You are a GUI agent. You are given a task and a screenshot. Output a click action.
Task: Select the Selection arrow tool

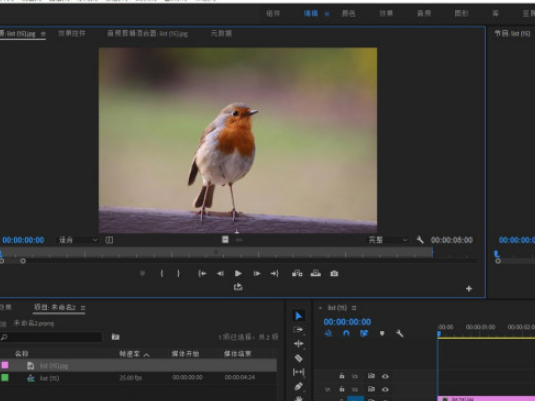(299, 316)
